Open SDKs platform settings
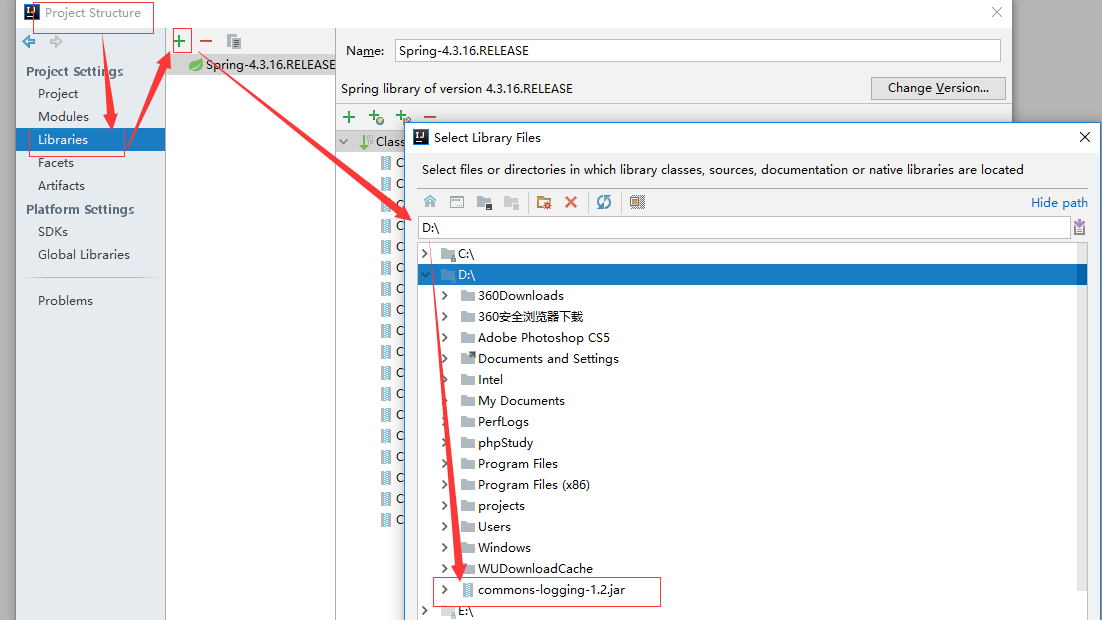 pos(53,231)
